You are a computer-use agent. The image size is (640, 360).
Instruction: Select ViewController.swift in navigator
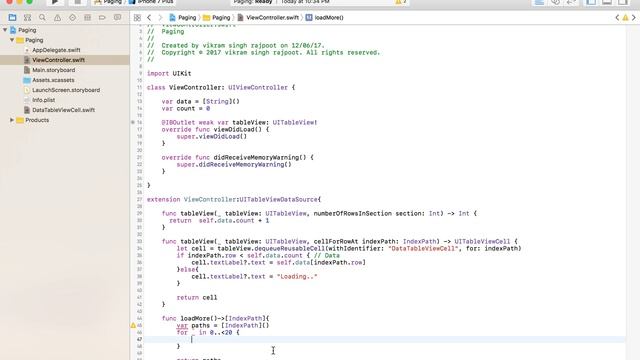coord(58,60)
